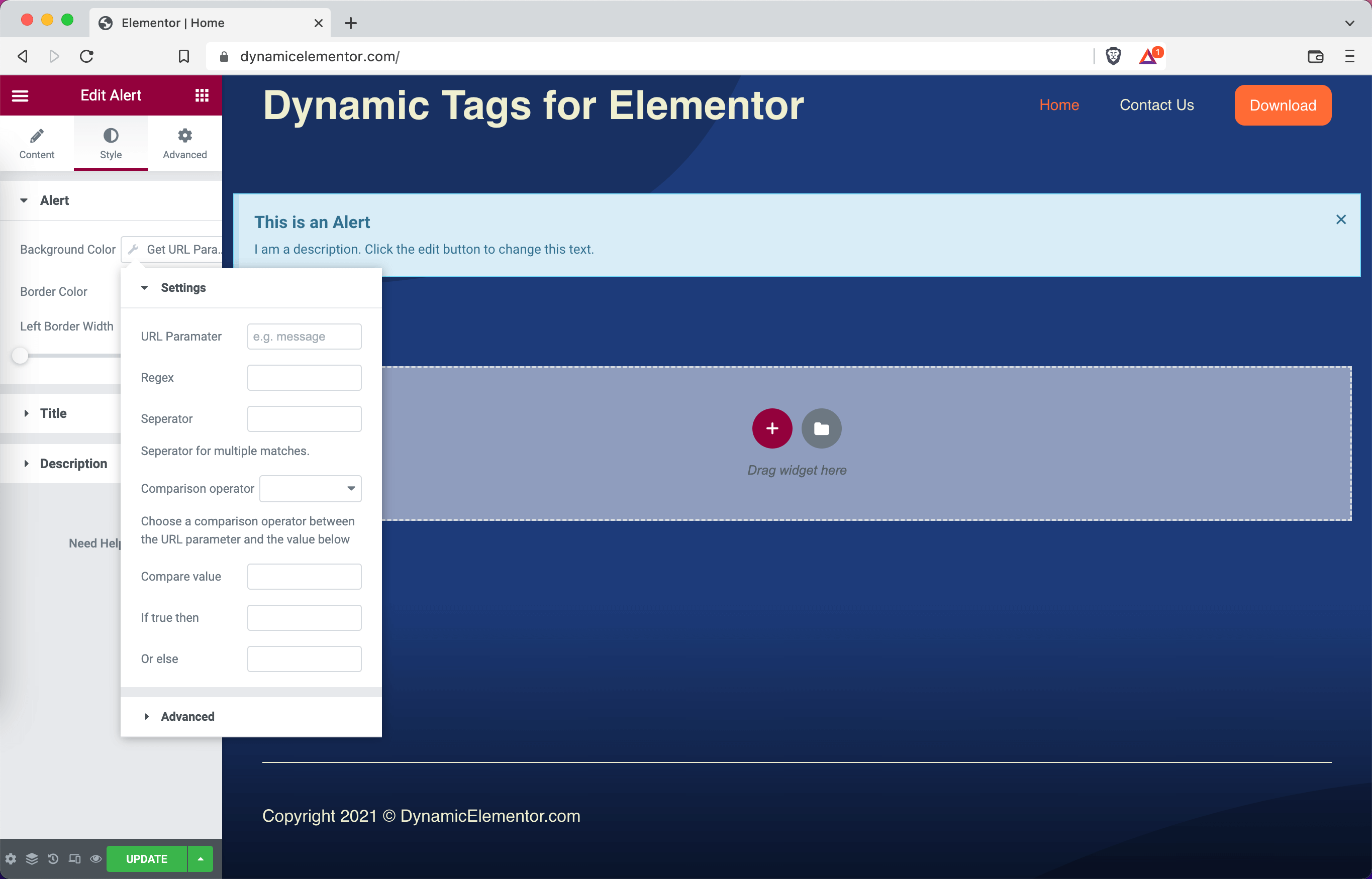Click the Or else input field
Screen dimensions: 1372x879
(x=305, y=658)
